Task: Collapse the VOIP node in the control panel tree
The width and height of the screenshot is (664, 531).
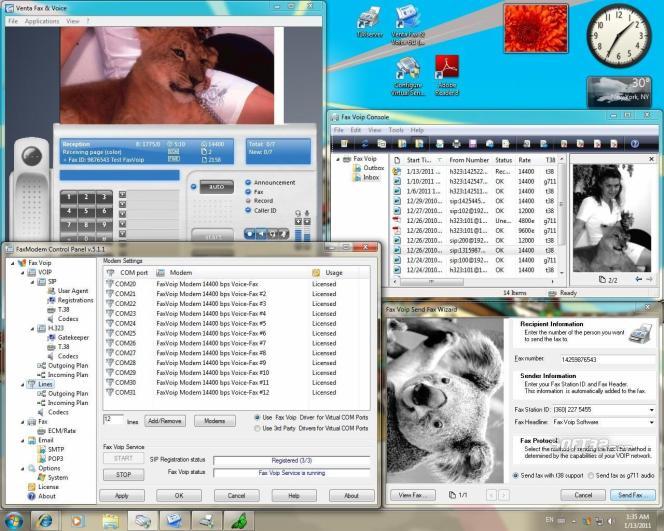Action: (23, 273)
